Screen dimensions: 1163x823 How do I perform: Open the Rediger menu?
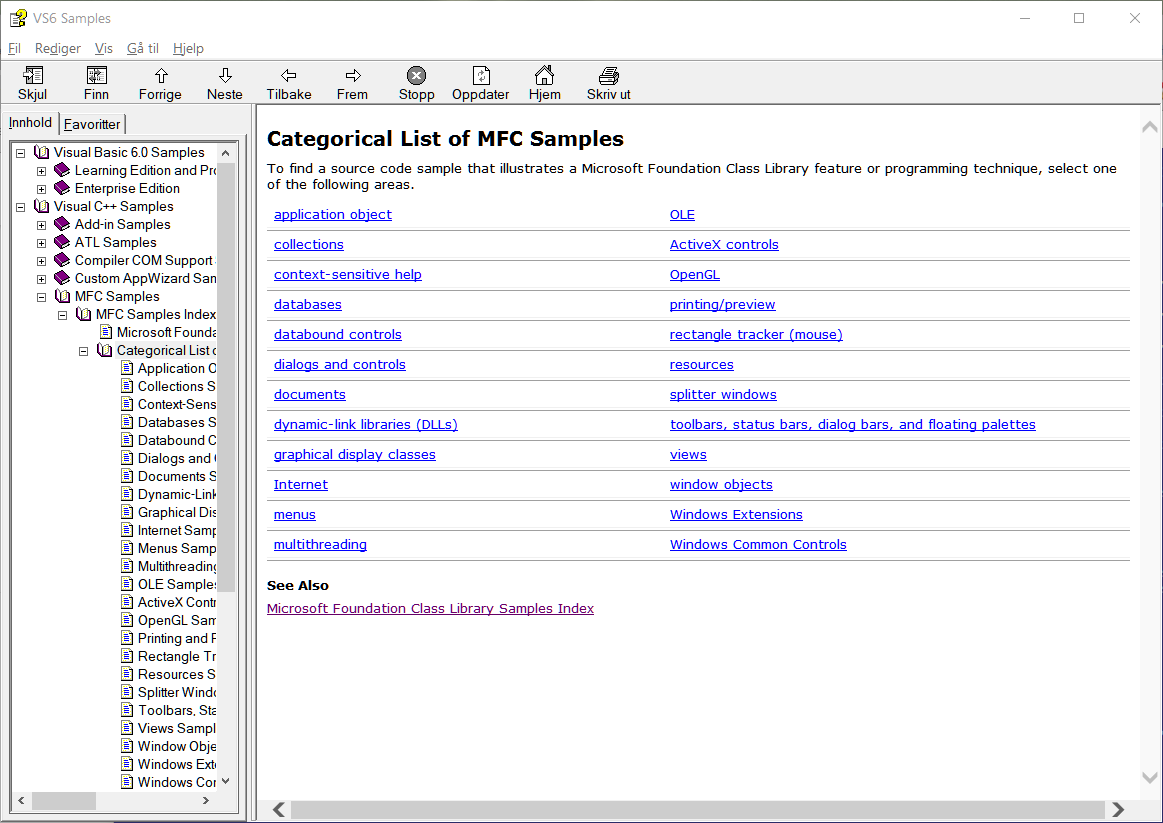point(58,48)
